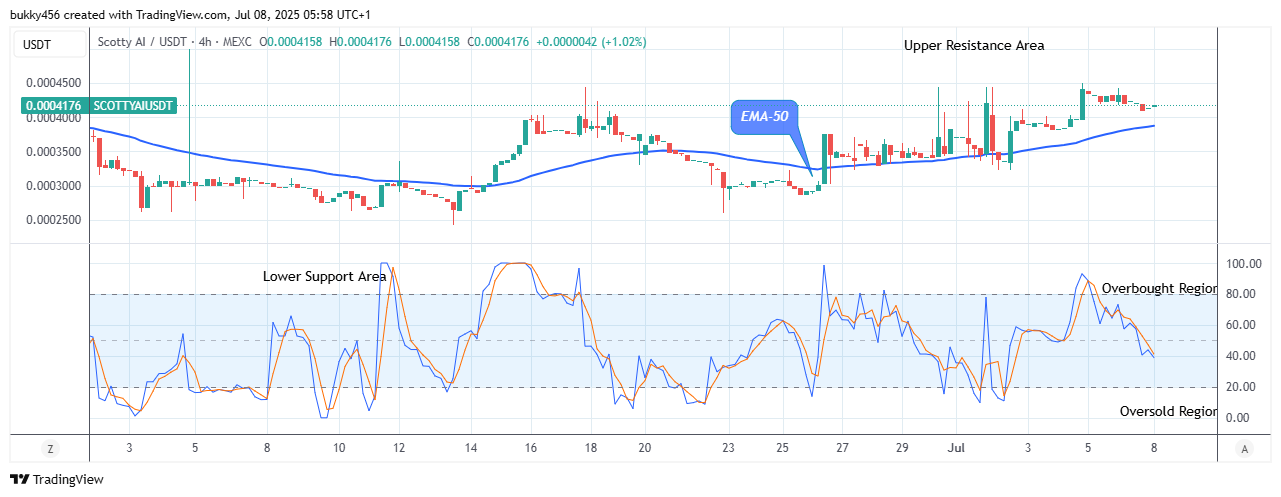Click the H0.0004176 high value

click(362, 42)
